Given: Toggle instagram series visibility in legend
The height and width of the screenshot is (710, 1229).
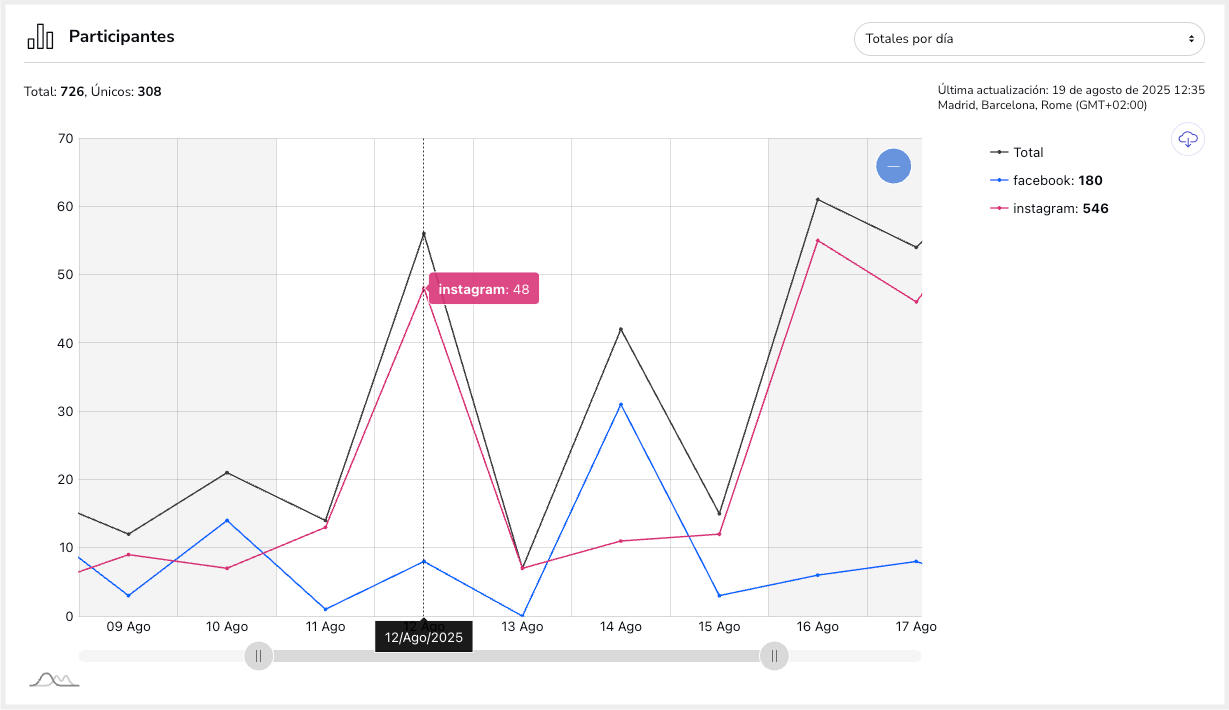Looking at the screenshot, I should tap(1059, 209).
